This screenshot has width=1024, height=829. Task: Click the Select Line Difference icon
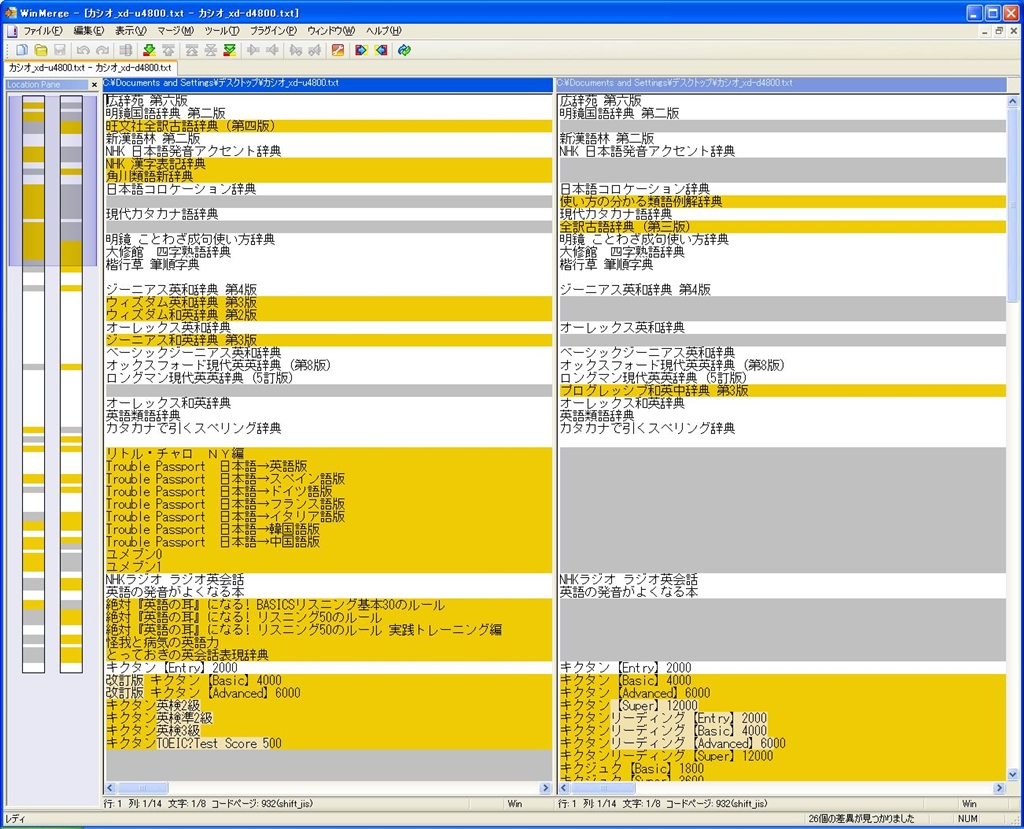coord(126,50)
